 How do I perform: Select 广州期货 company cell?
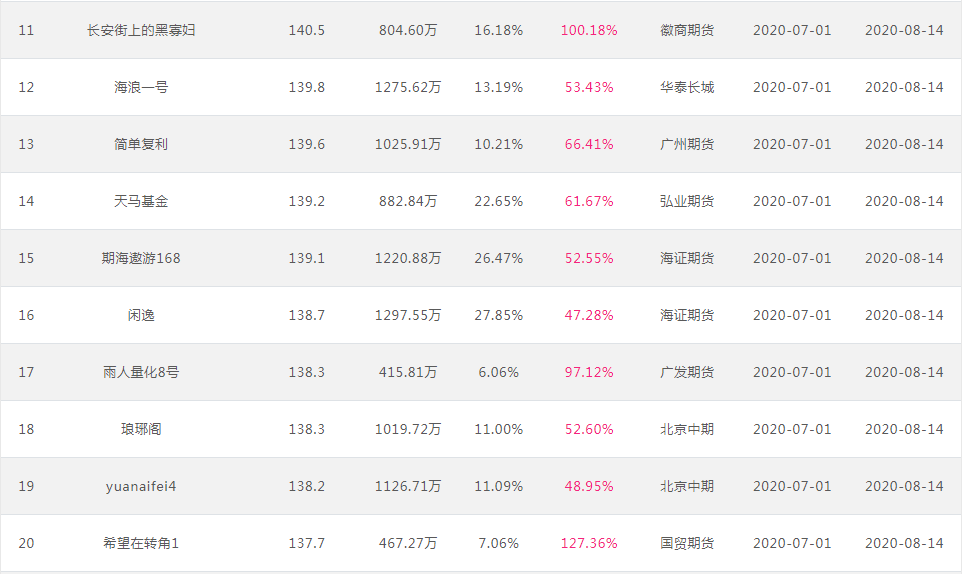(687, 144)
